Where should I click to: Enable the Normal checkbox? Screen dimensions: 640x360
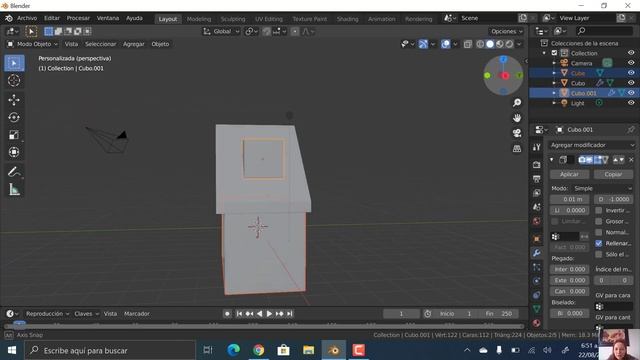point(598,232)
